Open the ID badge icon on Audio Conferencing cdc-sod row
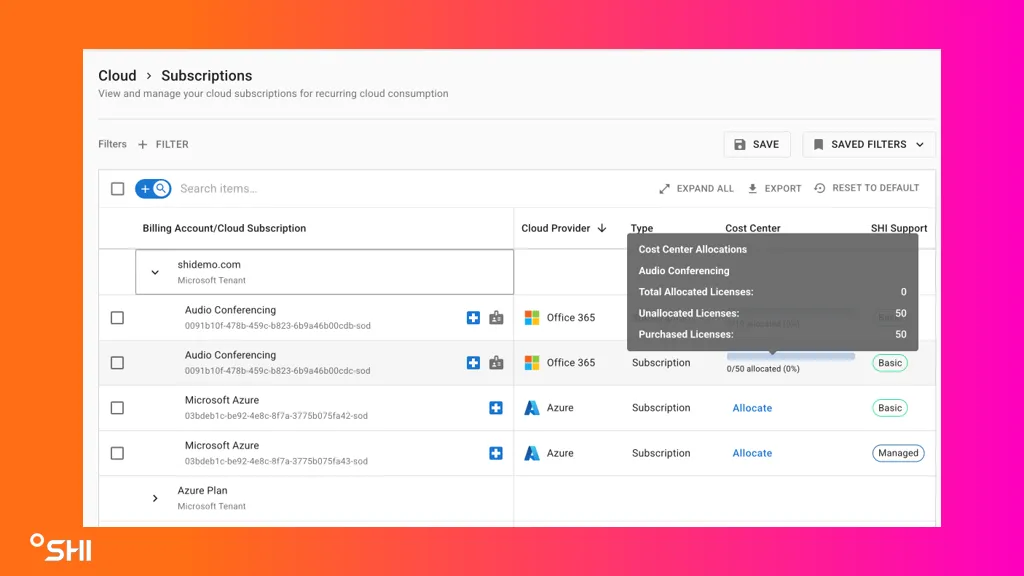1024x576 pixels. coord(496,363)
